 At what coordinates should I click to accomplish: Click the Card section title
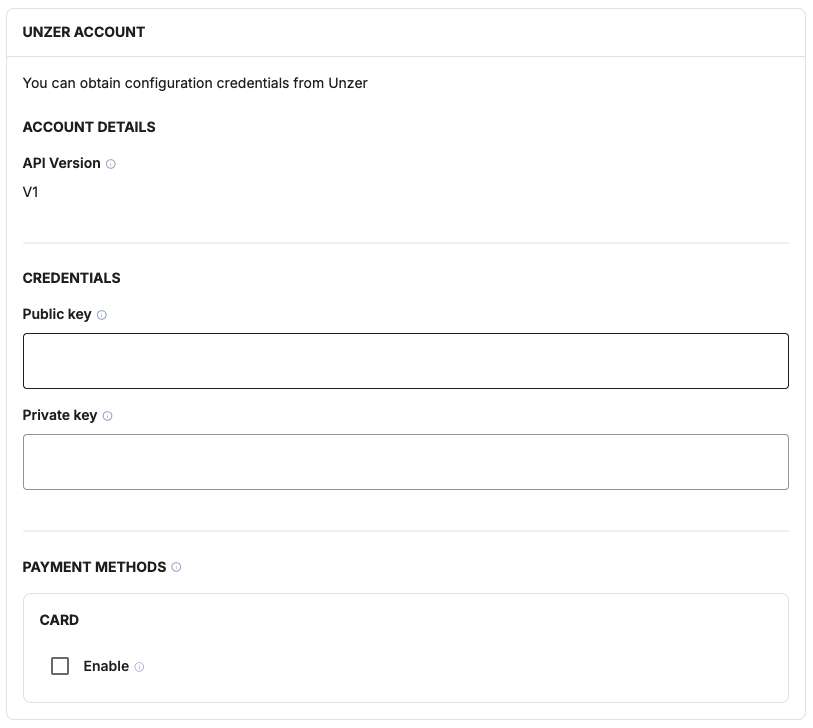tap(59, 620)
